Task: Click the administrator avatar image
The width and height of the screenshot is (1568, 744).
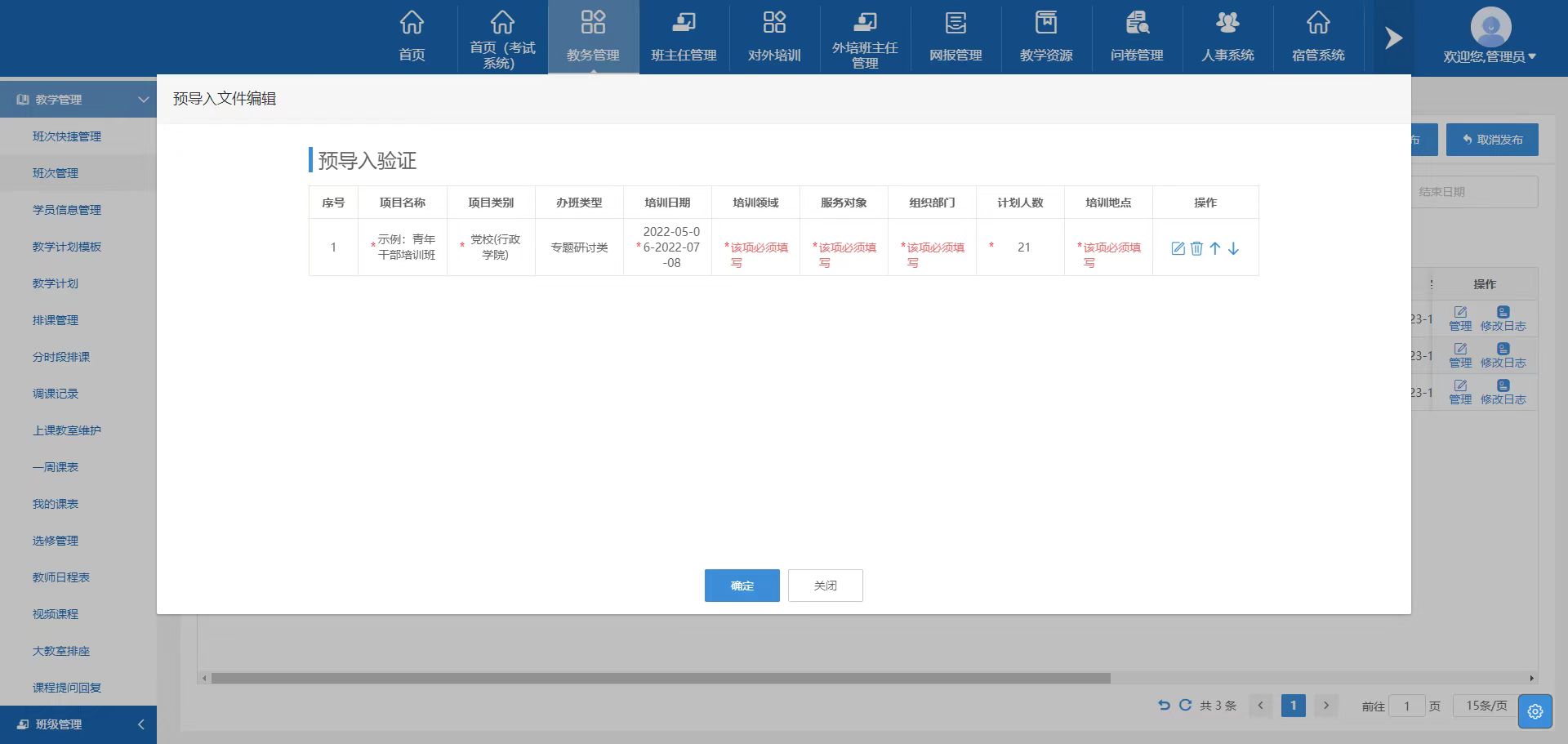Action: pos(1490,27)
